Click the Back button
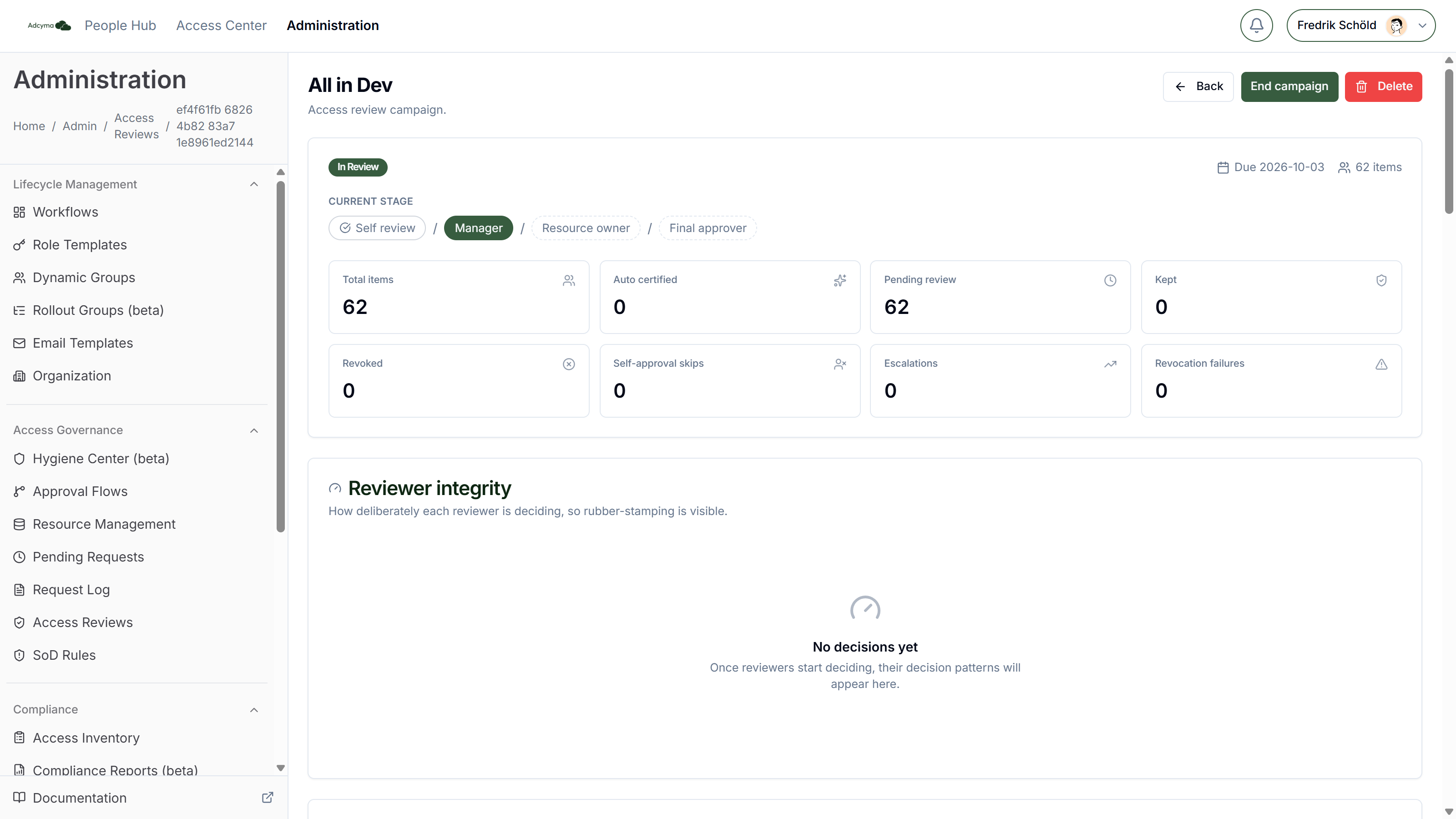1456x819 pixels. tap(1198, 86)
